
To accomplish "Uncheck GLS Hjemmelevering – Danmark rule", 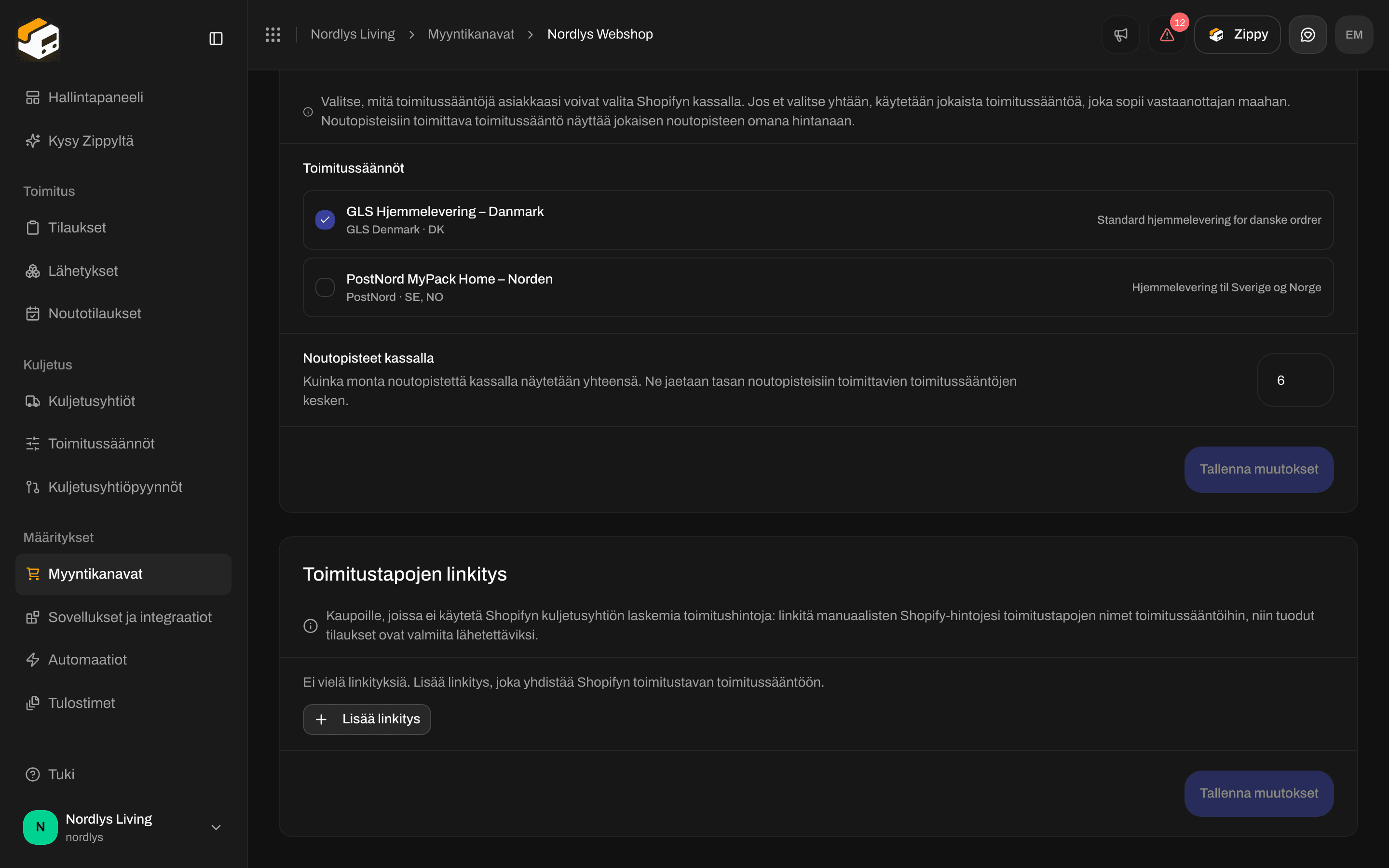I will [x=325, y=220].
